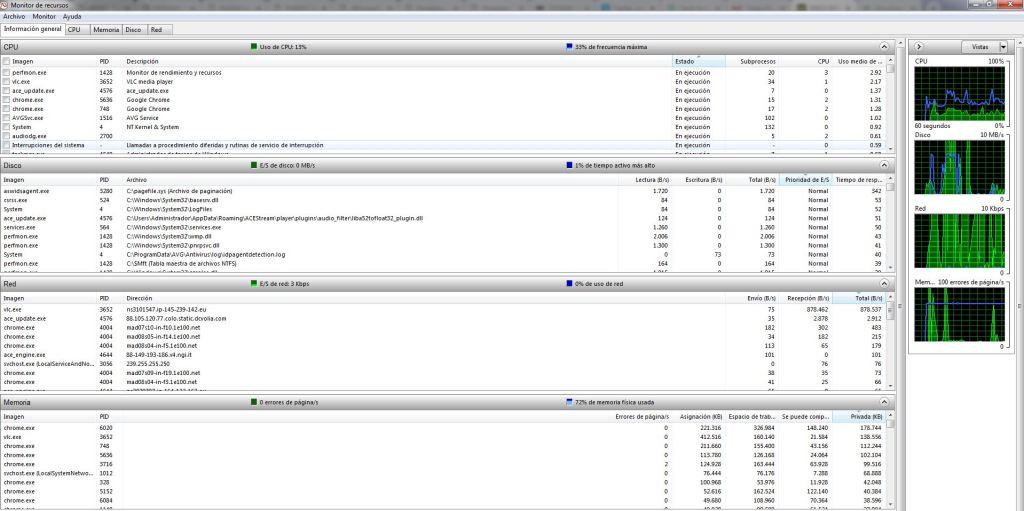Click the Disco activity graph
Image resolution: width=1024 pixels, height=511 pixels.
959,167
